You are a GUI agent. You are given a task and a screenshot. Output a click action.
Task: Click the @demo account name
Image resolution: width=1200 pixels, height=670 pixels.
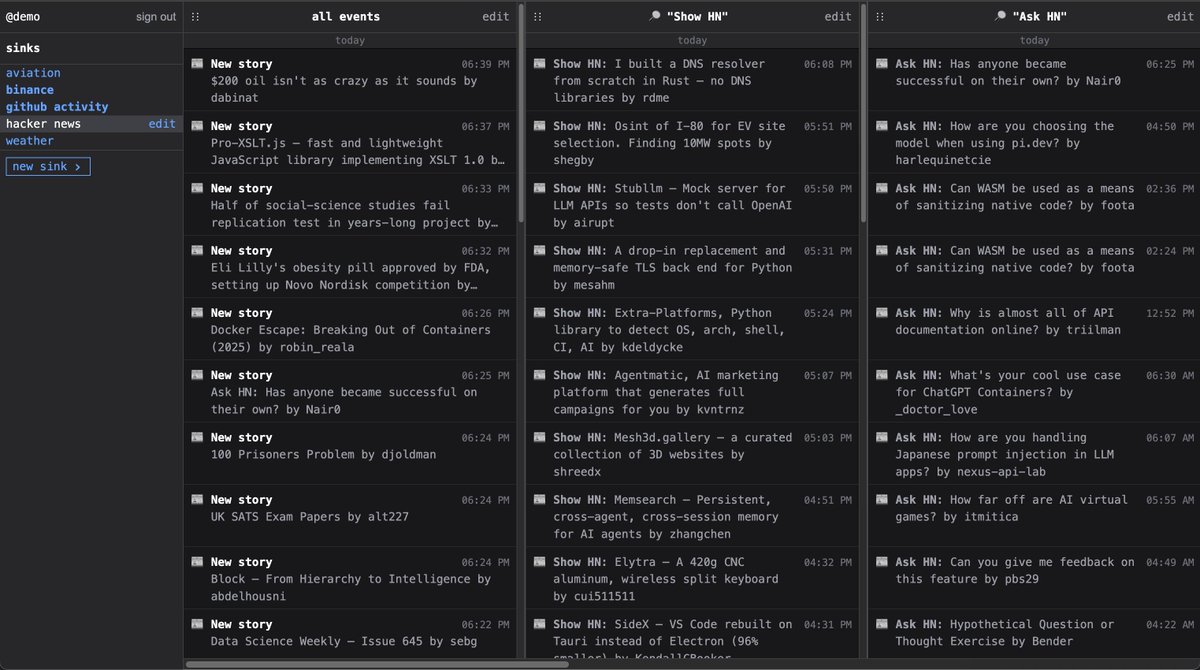[23, 17]
